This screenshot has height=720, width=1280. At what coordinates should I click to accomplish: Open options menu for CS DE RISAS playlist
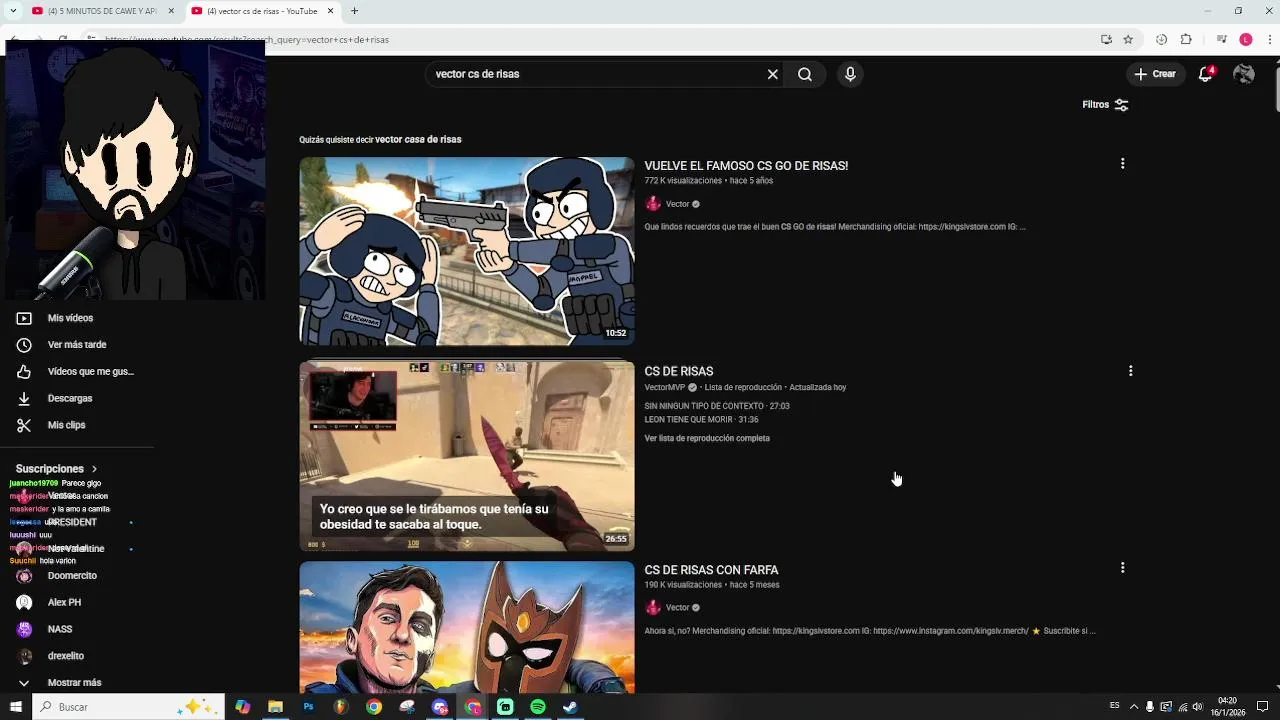(1130, 371)
